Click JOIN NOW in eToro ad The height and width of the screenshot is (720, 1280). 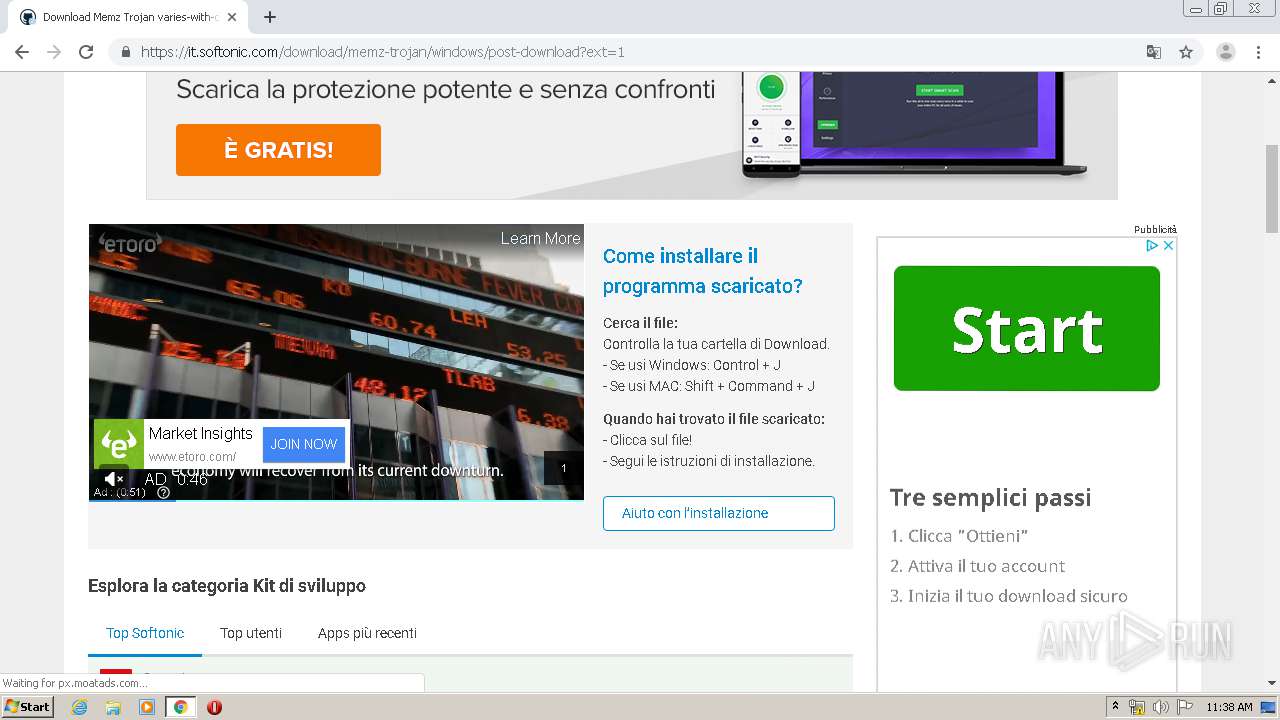tap(304, 444)
